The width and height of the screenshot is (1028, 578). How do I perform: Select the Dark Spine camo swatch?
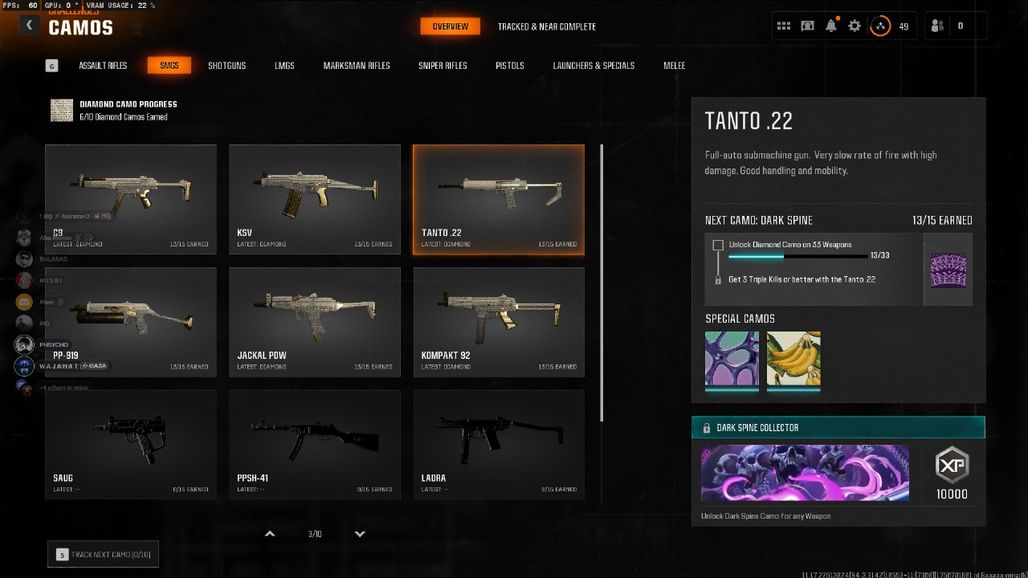pyautogui.click(x=948, y=271)
